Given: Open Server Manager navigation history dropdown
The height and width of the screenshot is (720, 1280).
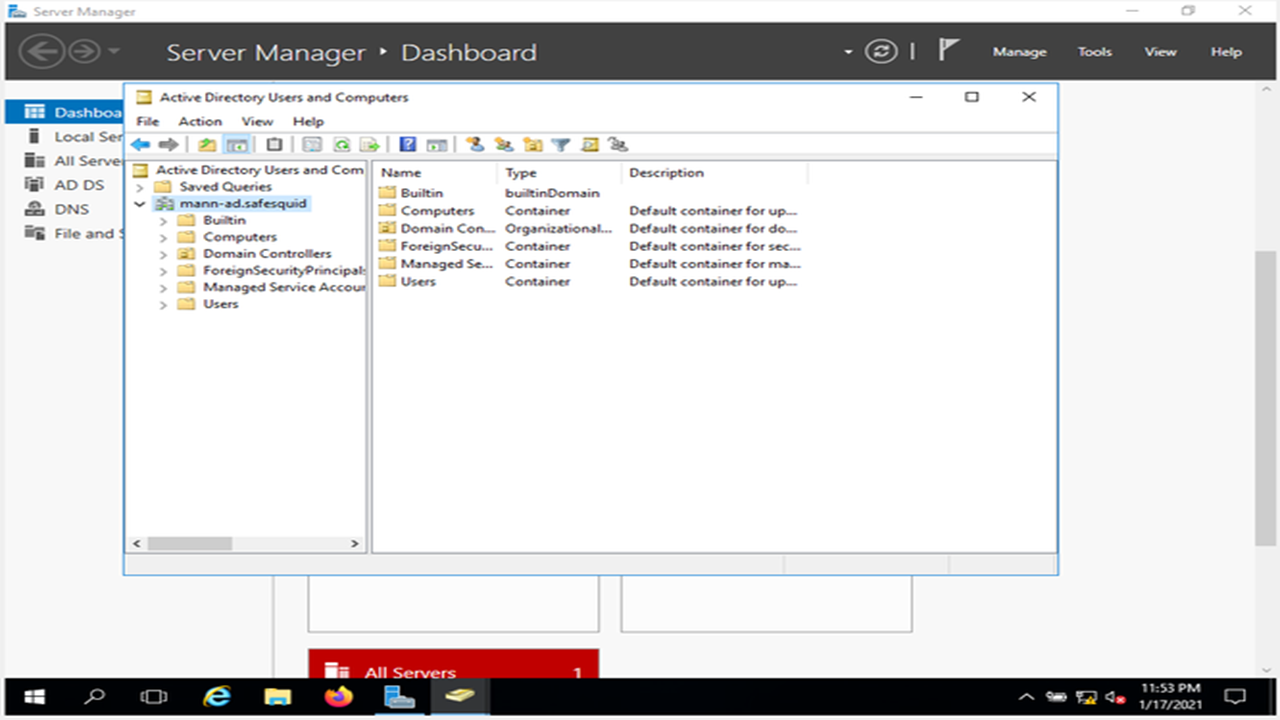Looking at the screenshot, I should point(114,52).
